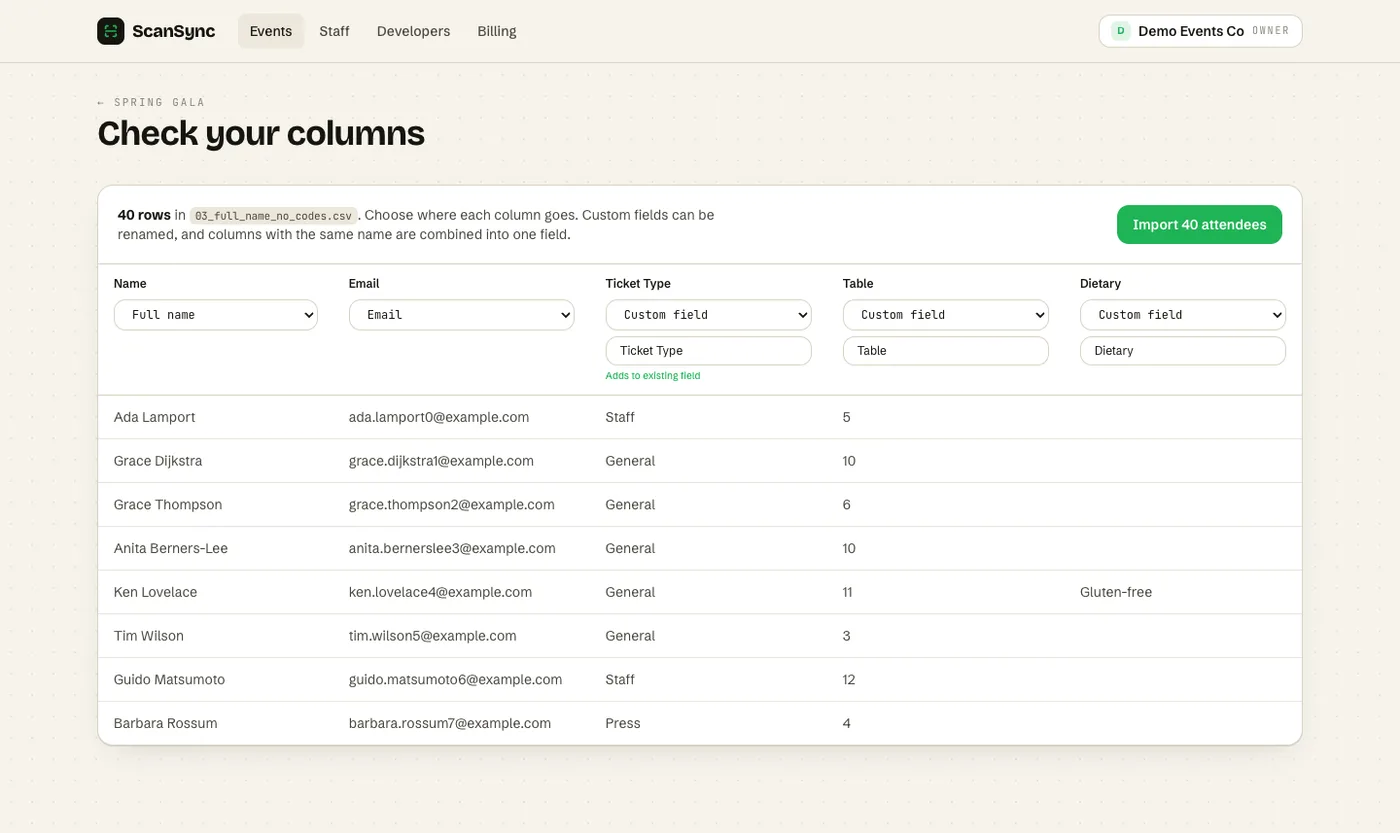
Task: Open the Ticket Type column mapping dropdown
Action: click(x=708, y=315)
